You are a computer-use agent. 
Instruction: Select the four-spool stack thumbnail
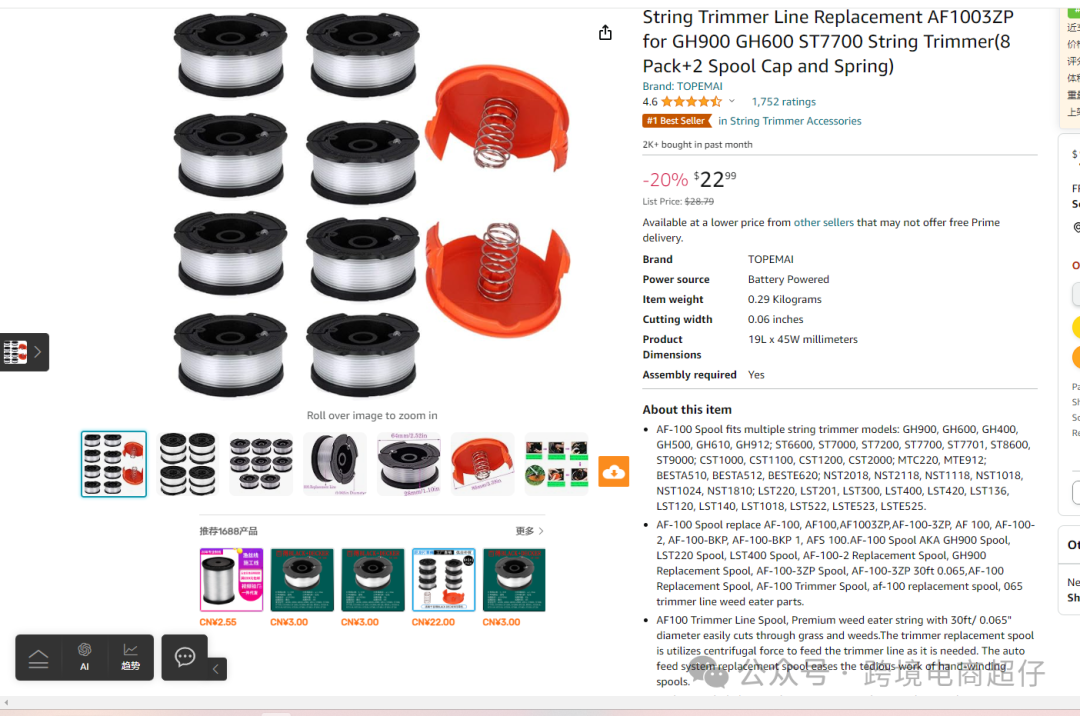tap(187, 463)
